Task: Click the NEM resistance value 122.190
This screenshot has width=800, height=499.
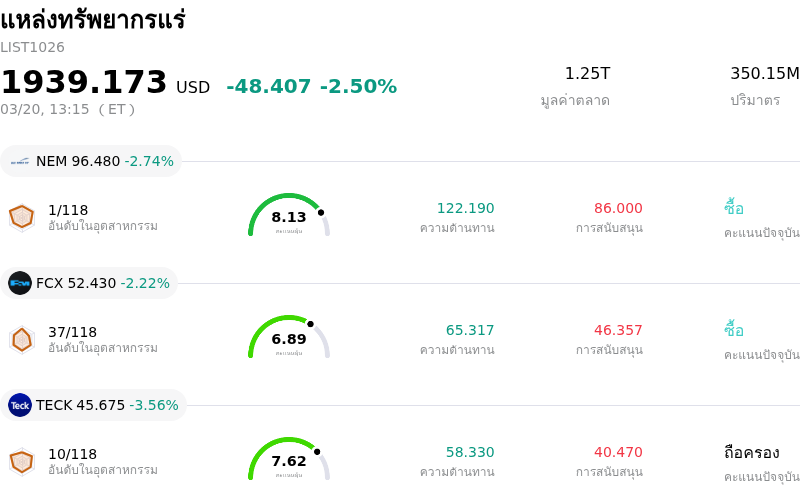Action: [x=465, y=208]
